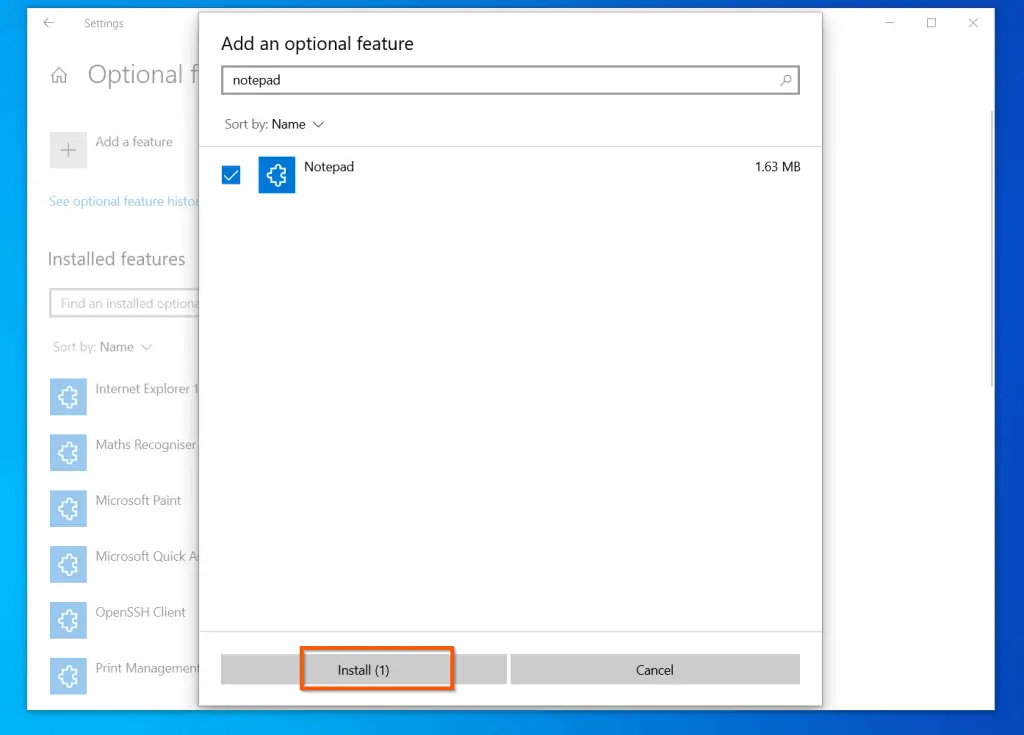Go back using Settings back arrow

49,23
